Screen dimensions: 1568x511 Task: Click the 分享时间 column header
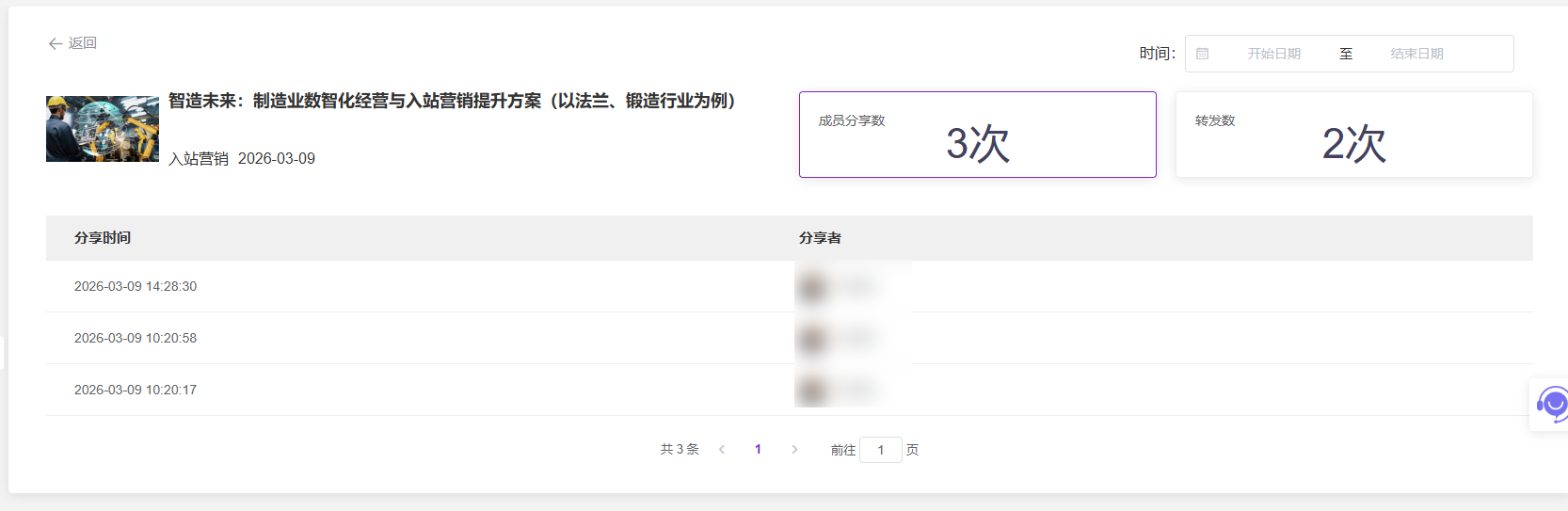click(x=102, y=238)
